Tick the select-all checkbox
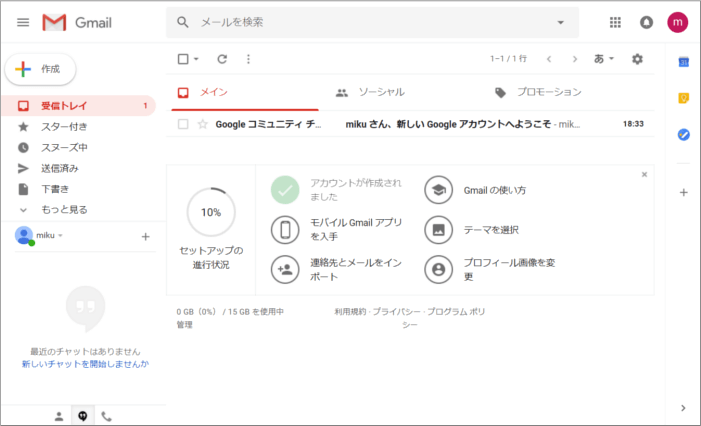This screenshot has height=426, width=701. 183,59
